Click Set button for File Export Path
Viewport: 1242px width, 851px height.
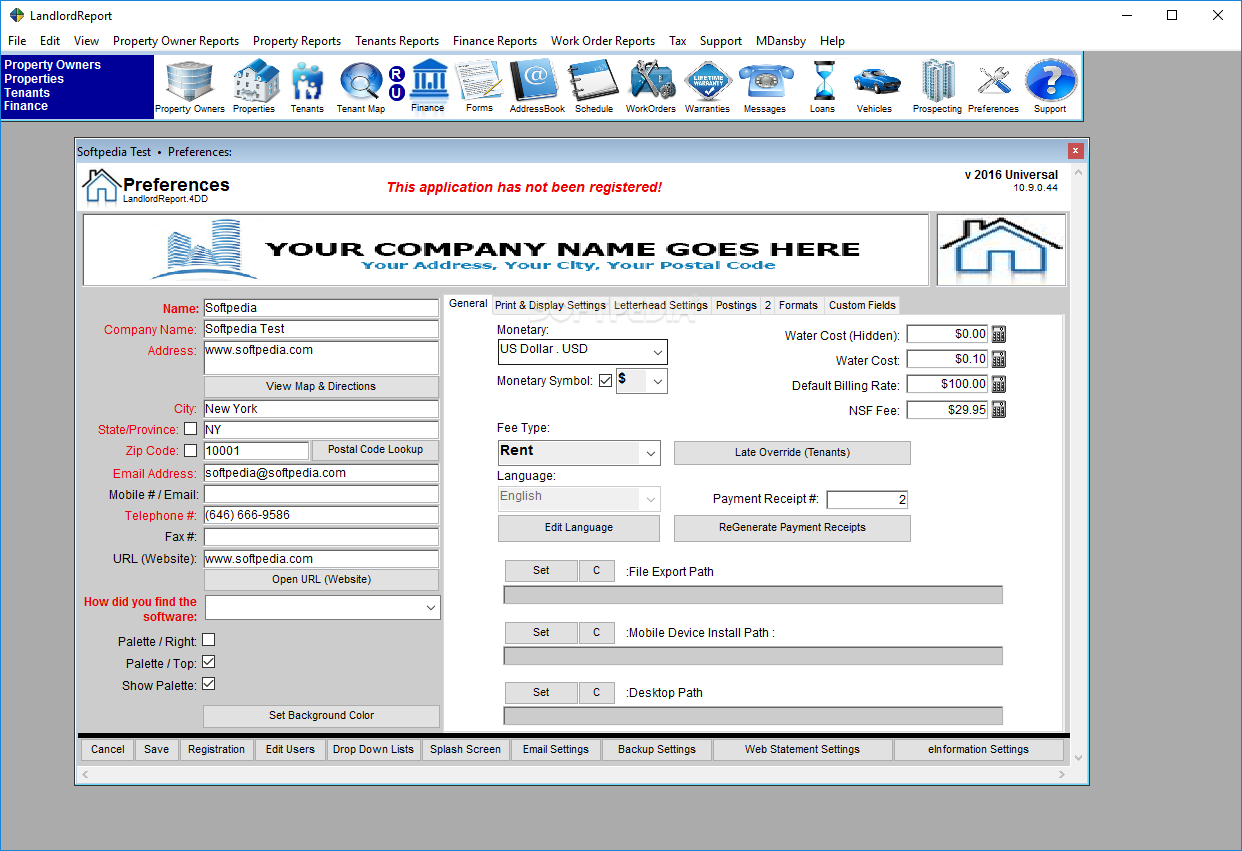541,571
